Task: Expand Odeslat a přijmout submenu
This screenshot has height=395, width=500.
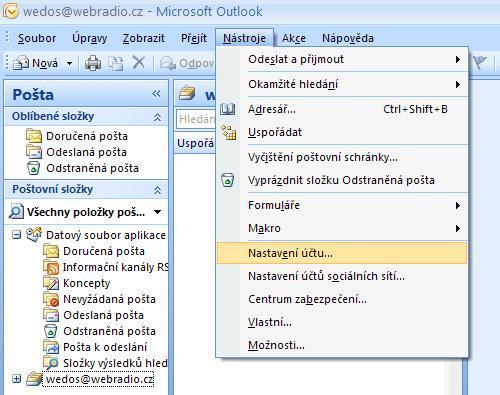Action: [x=342, y=59]
